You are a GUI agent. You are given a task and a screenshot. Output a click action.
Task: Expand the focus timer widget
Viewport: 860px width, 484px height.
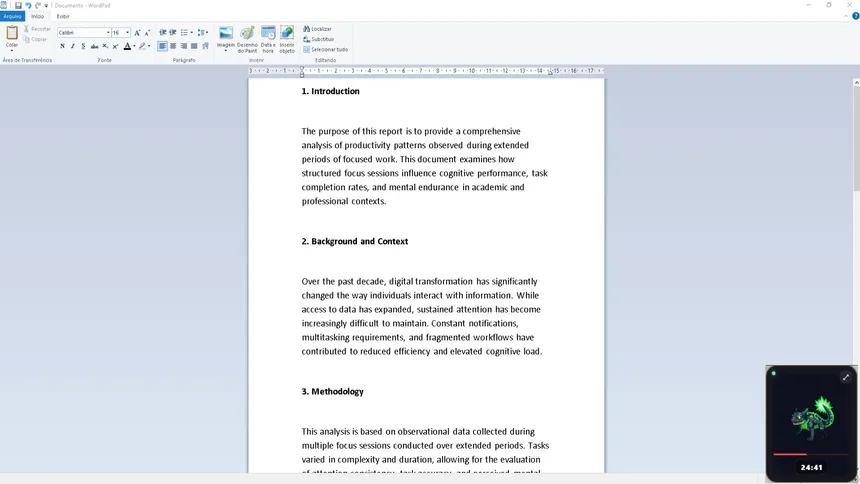tap(845, 377)
